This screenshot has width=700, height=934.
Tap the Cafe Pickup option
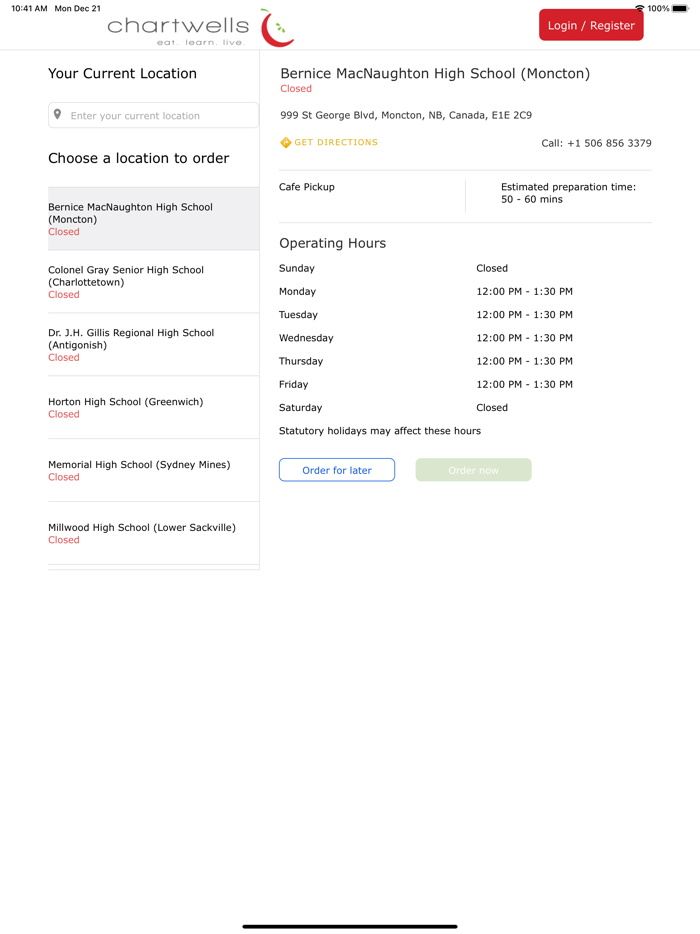tap(307, 187)
